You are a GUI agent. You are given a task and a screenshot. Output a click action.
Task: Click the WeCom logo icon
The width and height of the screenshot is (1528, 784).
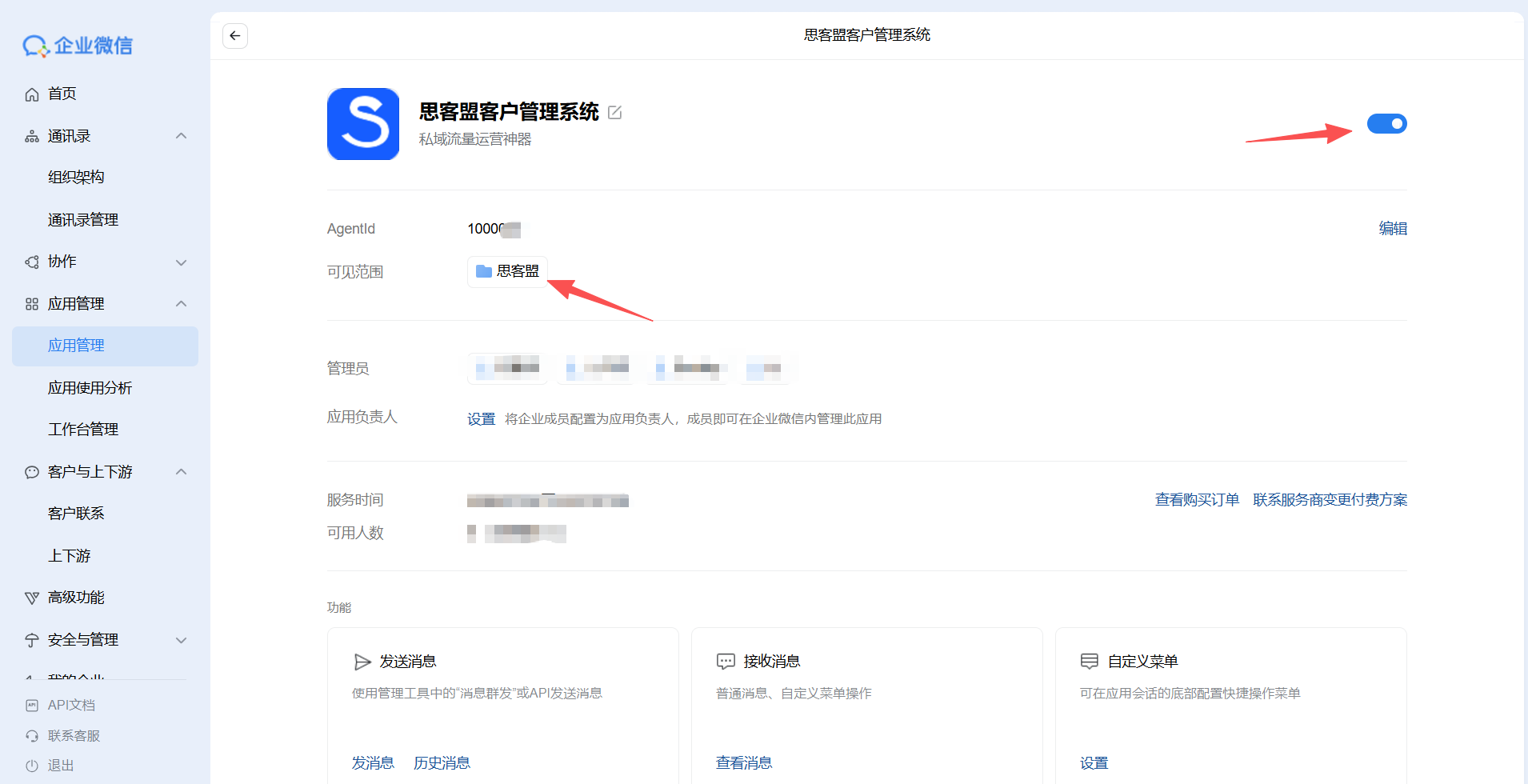coord(36,46)
